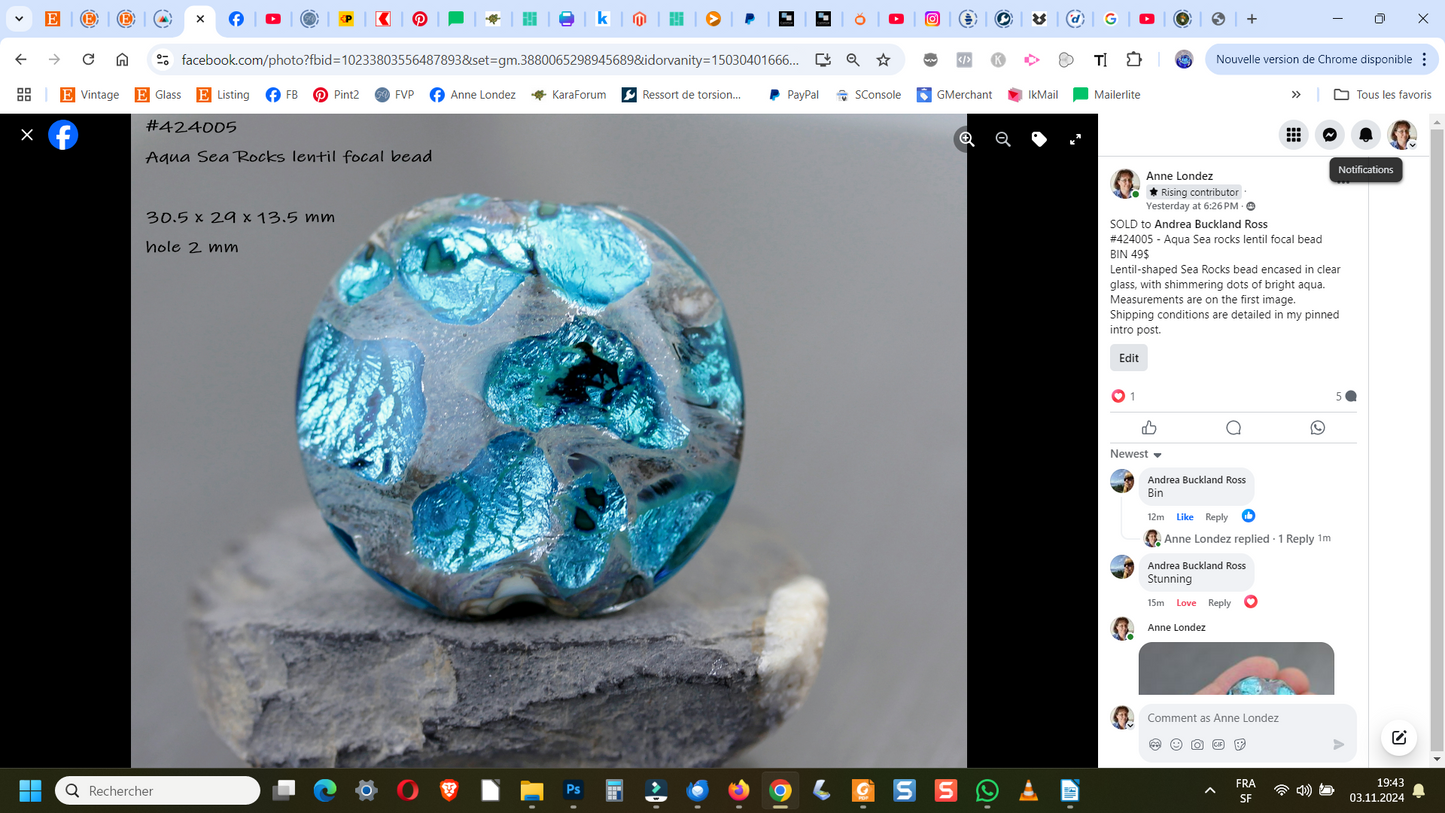This screenshot has height=813, width=1445.
Task: Like the post with thumbs-up
Action: click(1149, 428)
